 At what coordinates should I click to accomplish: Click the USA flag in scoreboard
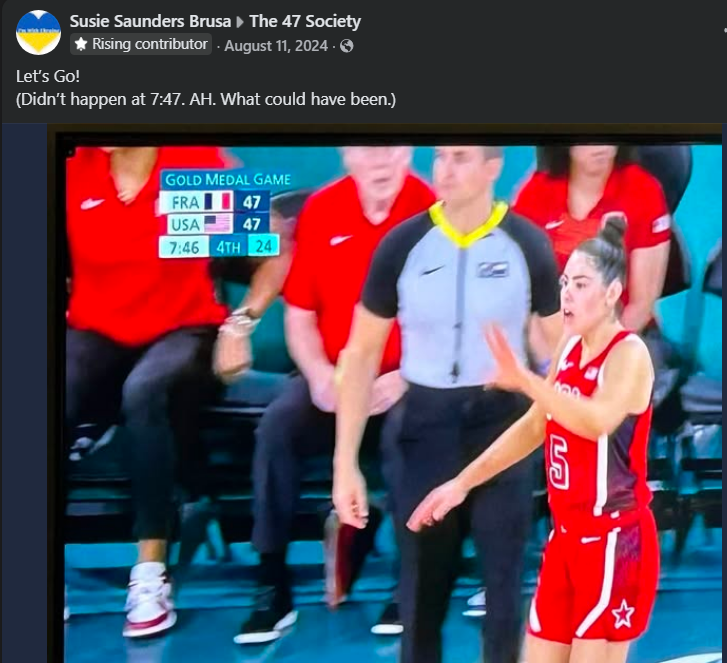coord(217,224)
